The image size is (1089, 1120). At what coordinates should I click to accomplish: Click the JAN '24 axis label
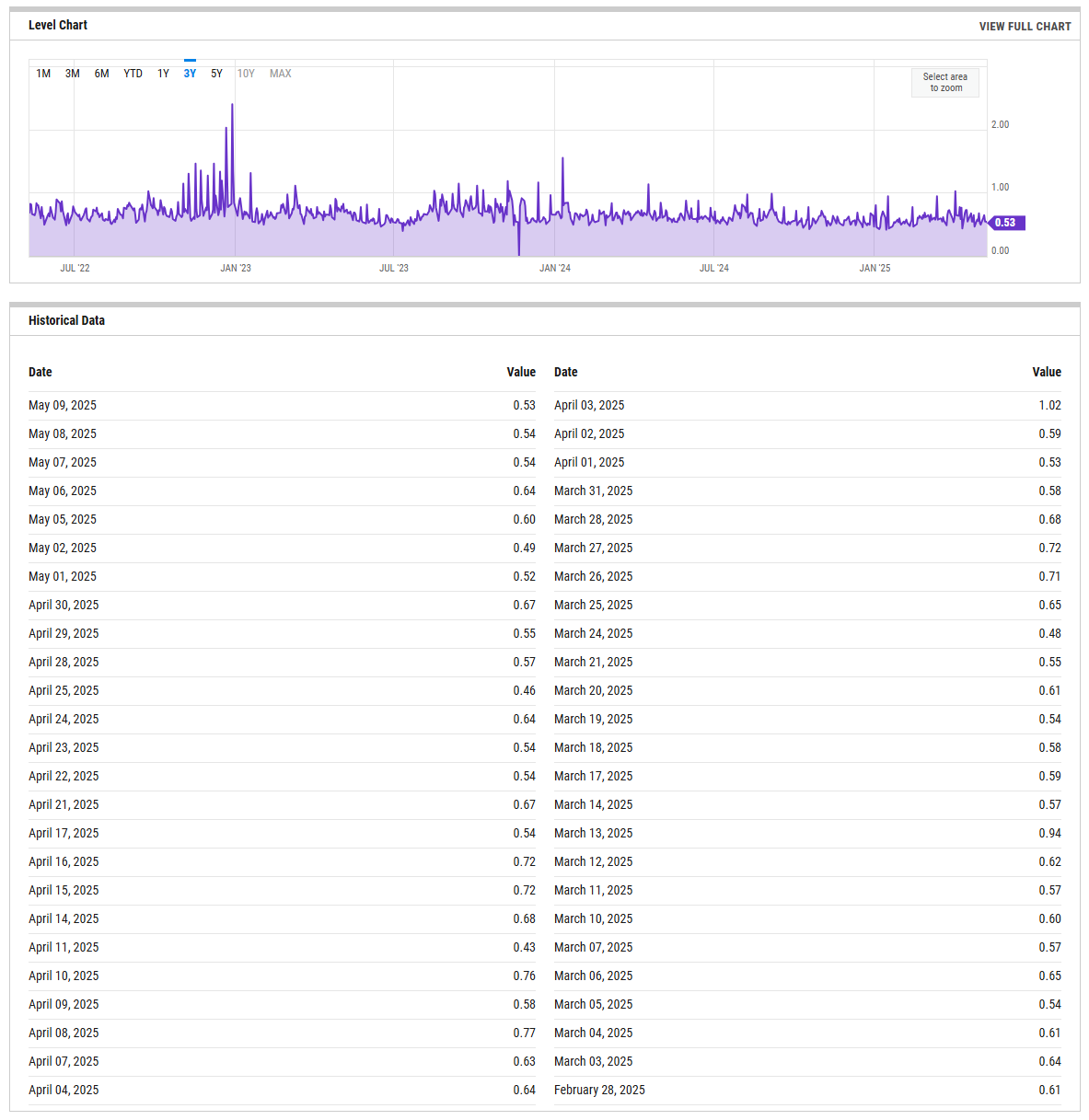pyautogui.click(x=555, y=268)
